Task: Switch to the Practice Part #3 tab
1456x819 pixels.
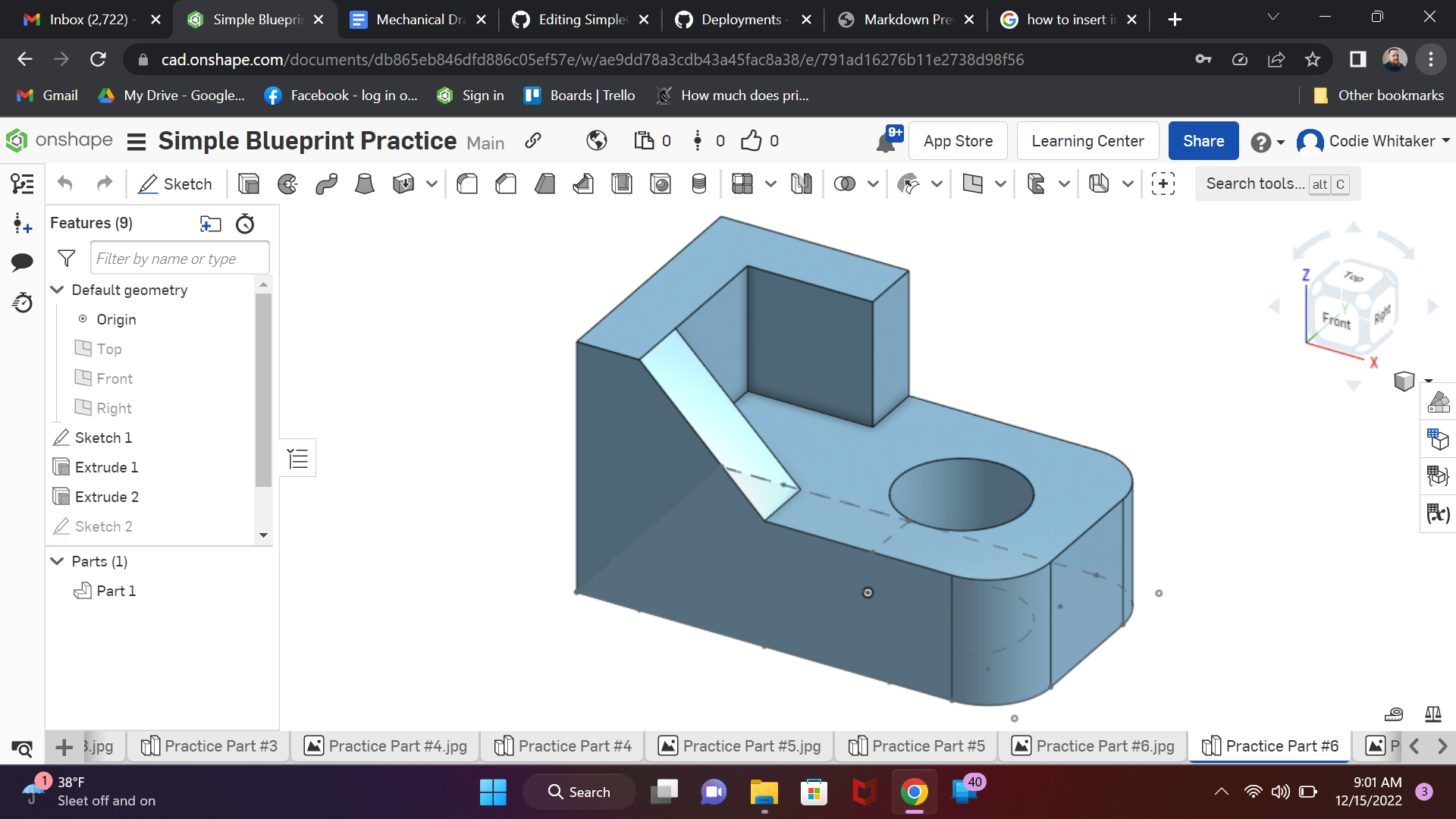Action: [x=209, y=746]
